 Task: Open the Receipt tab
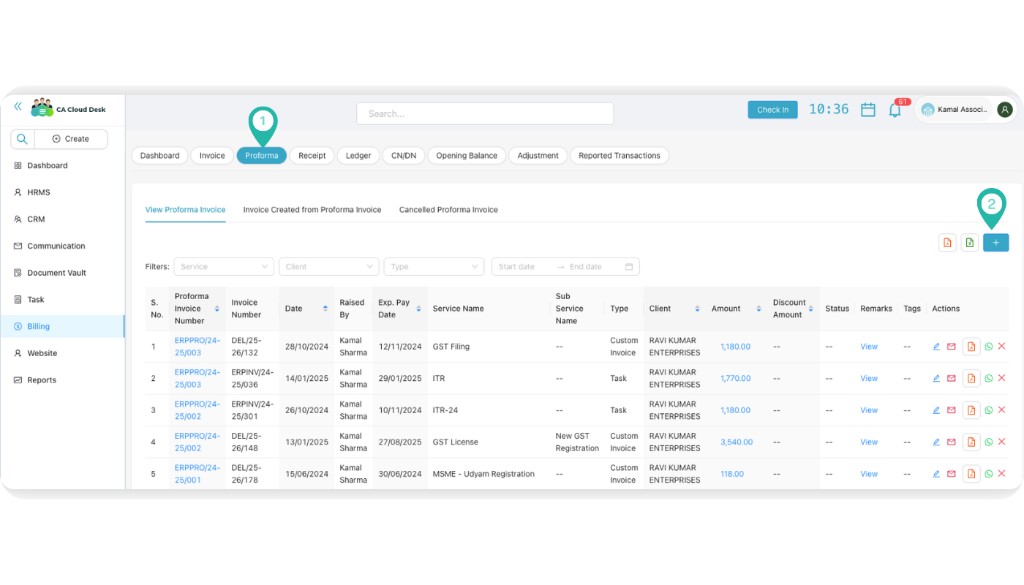point(311,155)
